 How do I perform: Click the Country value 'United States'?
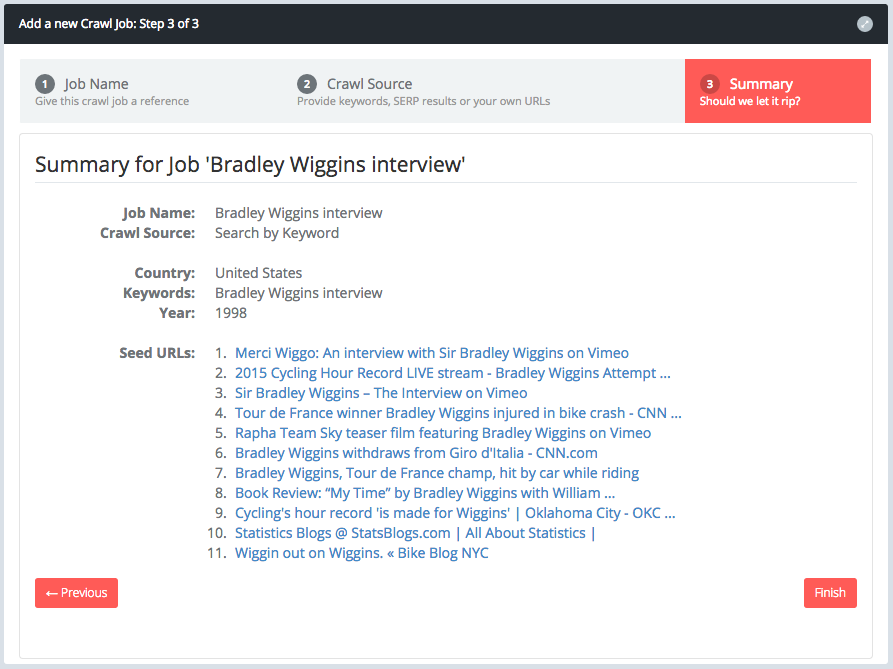[259, 273]
